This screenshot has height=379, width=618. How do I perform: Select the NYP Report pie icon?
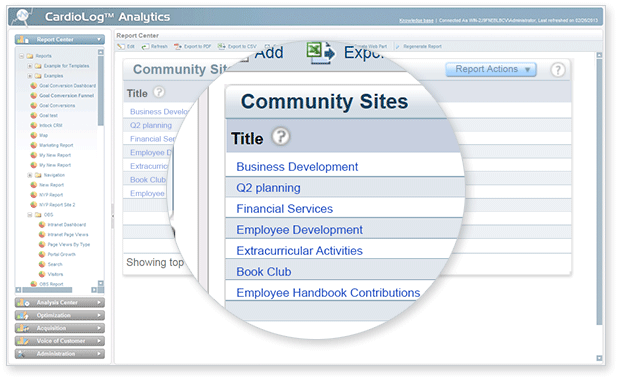(34, 194)
